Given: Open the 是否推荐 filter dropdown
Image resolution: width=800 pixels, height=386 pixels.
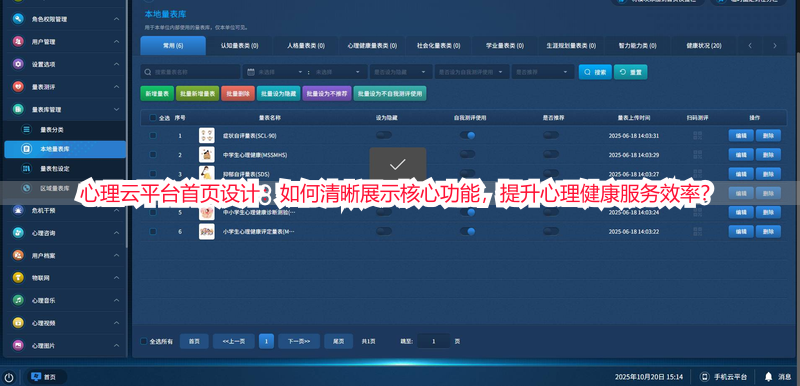Looking at the screenshot, I should [x=543, y=72].
